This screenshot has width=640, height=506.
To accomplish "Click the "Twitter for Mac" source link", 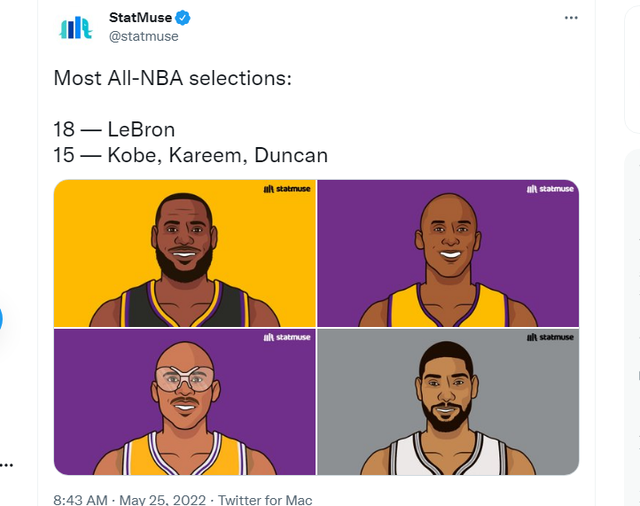I will tap(265, 499).
